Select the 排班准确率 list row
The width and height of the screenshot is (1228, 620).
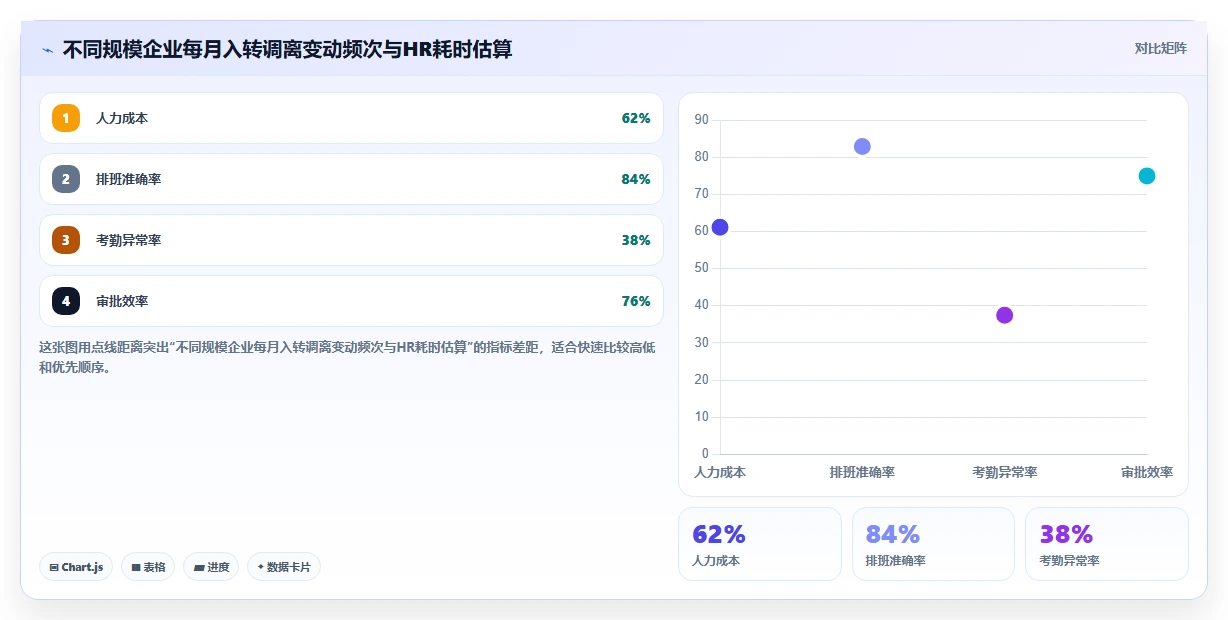tap(351, 179)
